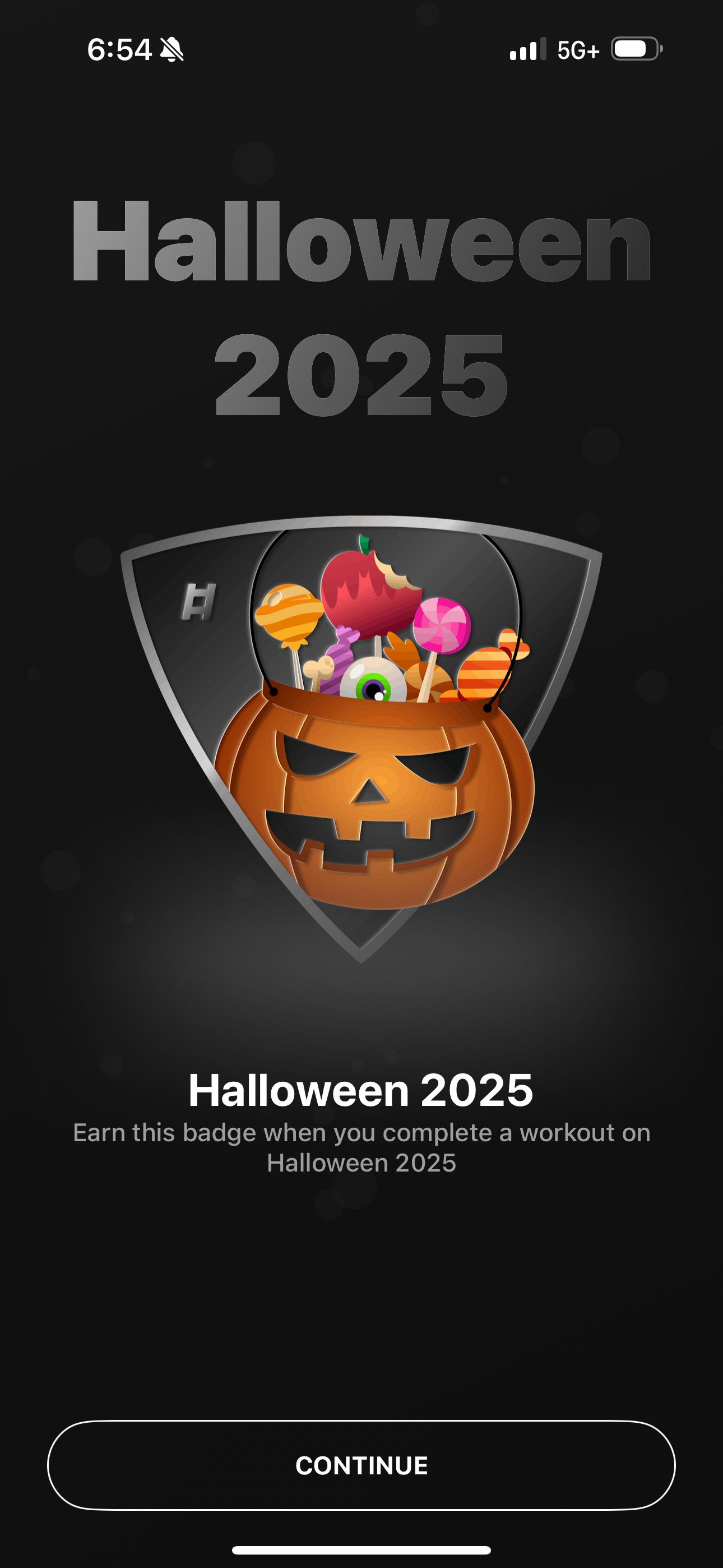723x1568 pixels.
Task: Tap the CONTINUE button
Action: click(361, 1465)
